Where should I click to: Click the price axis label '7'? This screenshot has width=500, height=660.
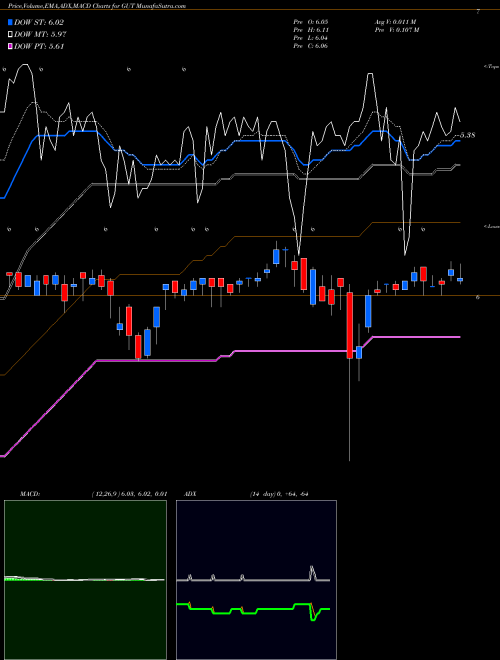[x=478, y=12]
